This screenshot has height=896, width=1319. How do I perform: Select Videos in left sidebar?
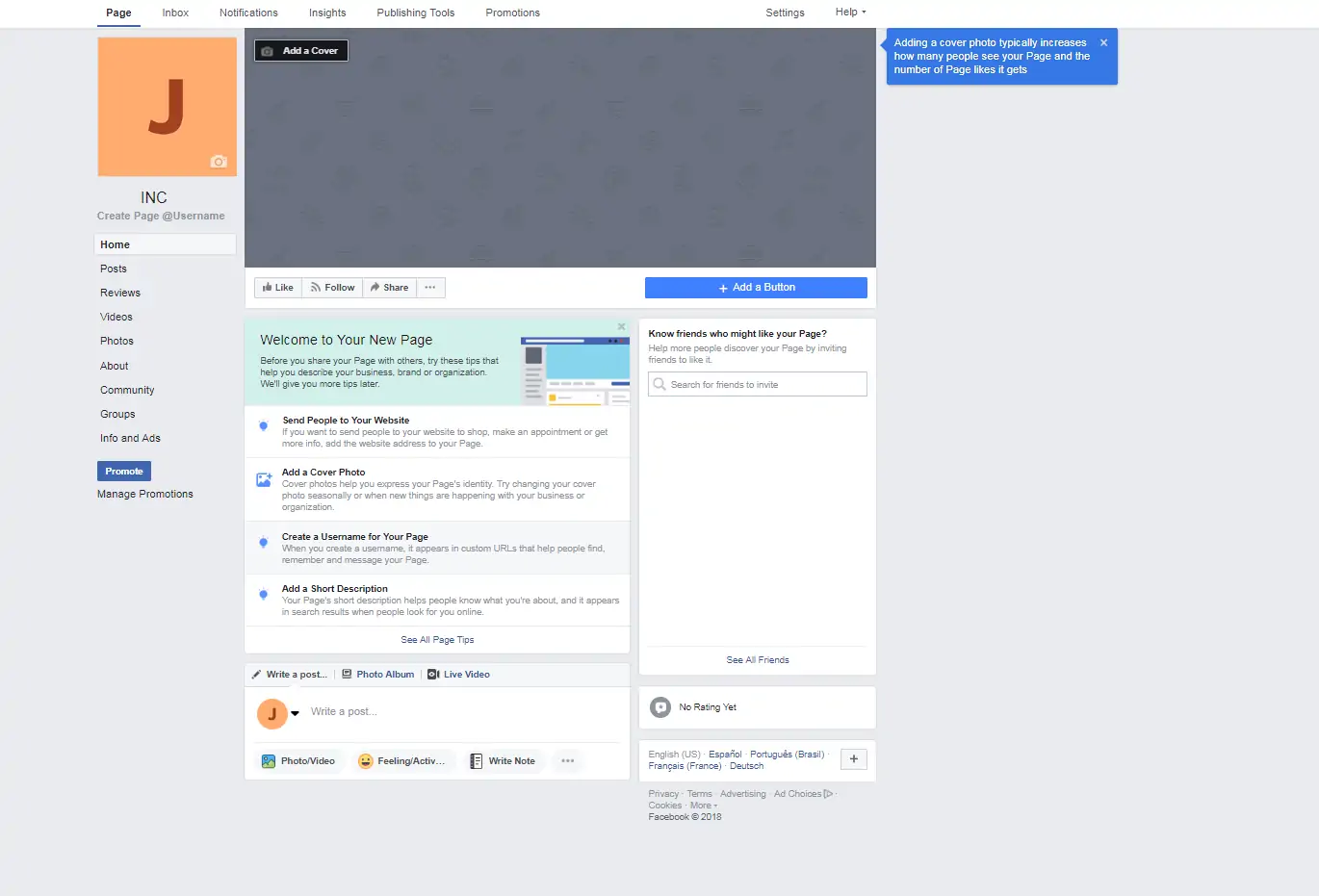(116, 318)
